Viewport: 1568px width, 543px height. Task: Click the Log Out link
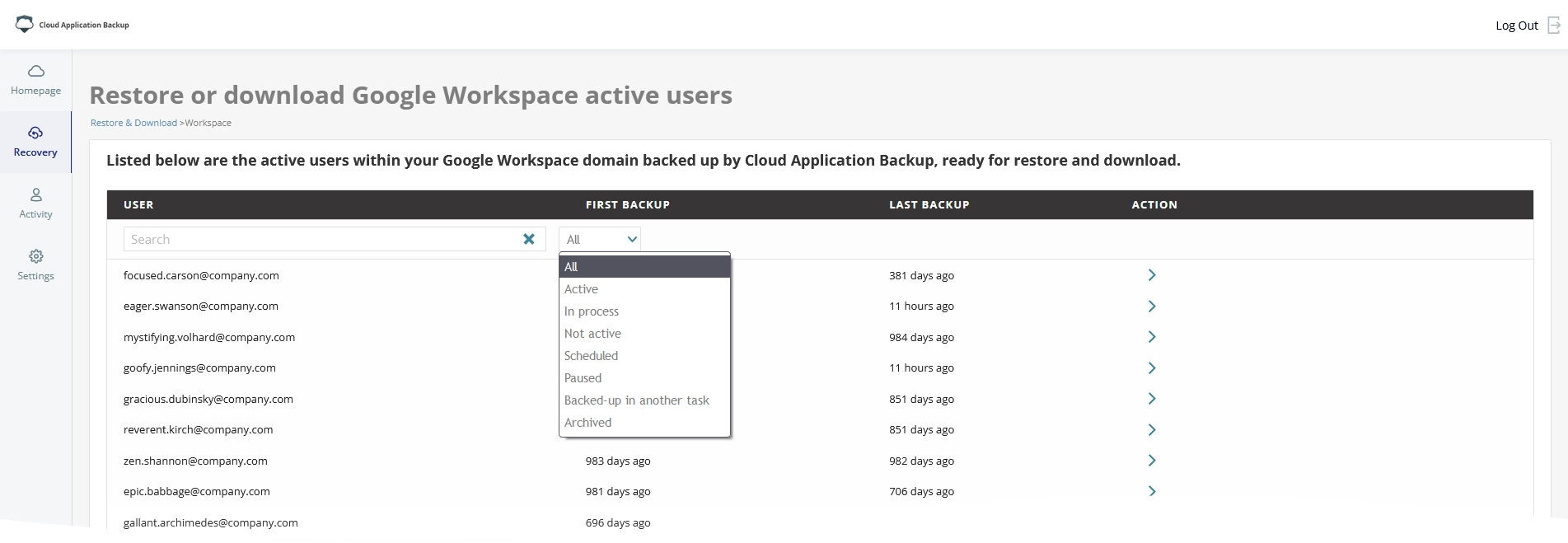(x=1517, y=26)
